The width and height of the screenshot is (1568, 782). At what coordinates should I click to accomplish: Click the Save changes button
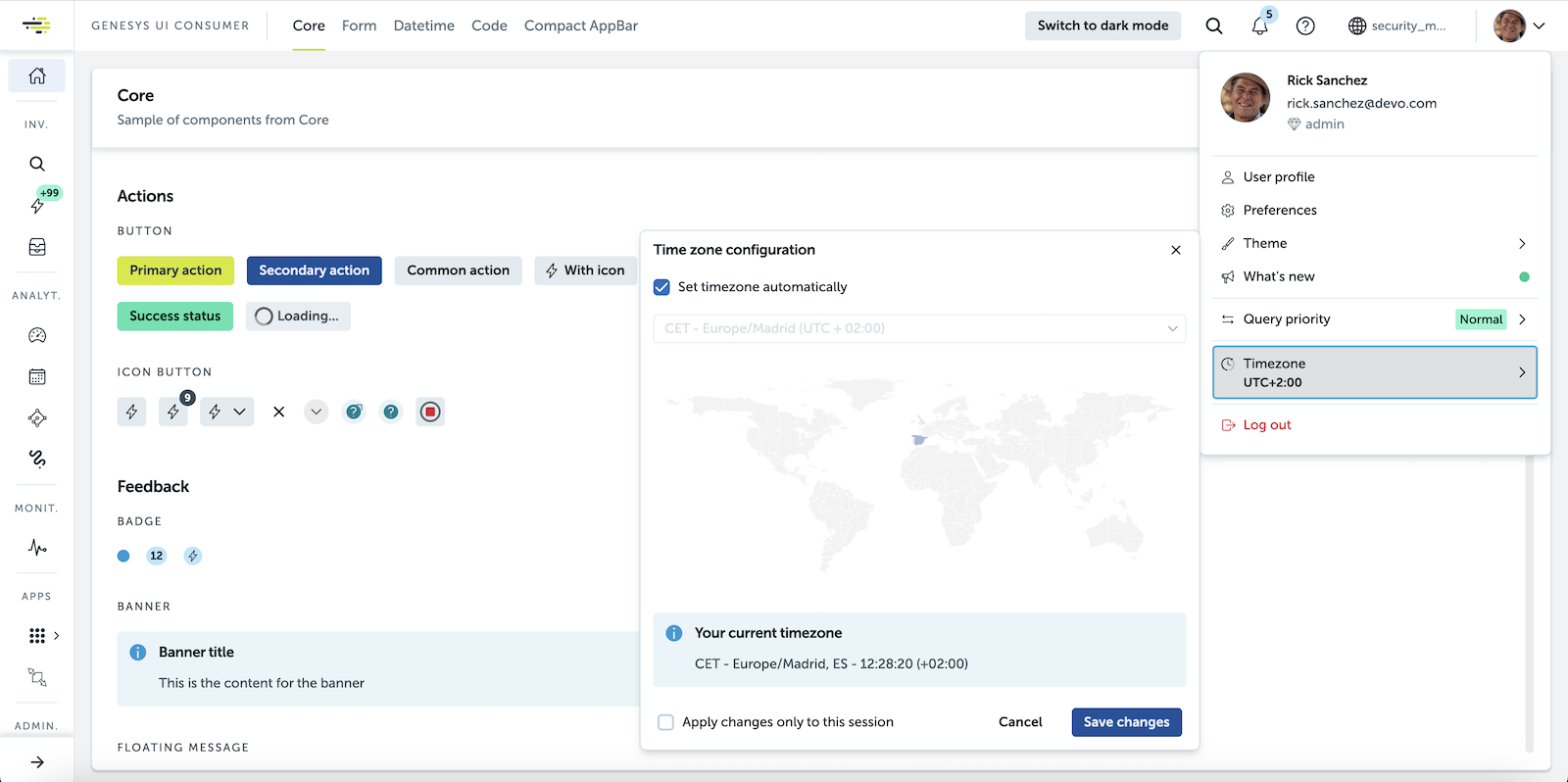click(x=1126, y=722)
